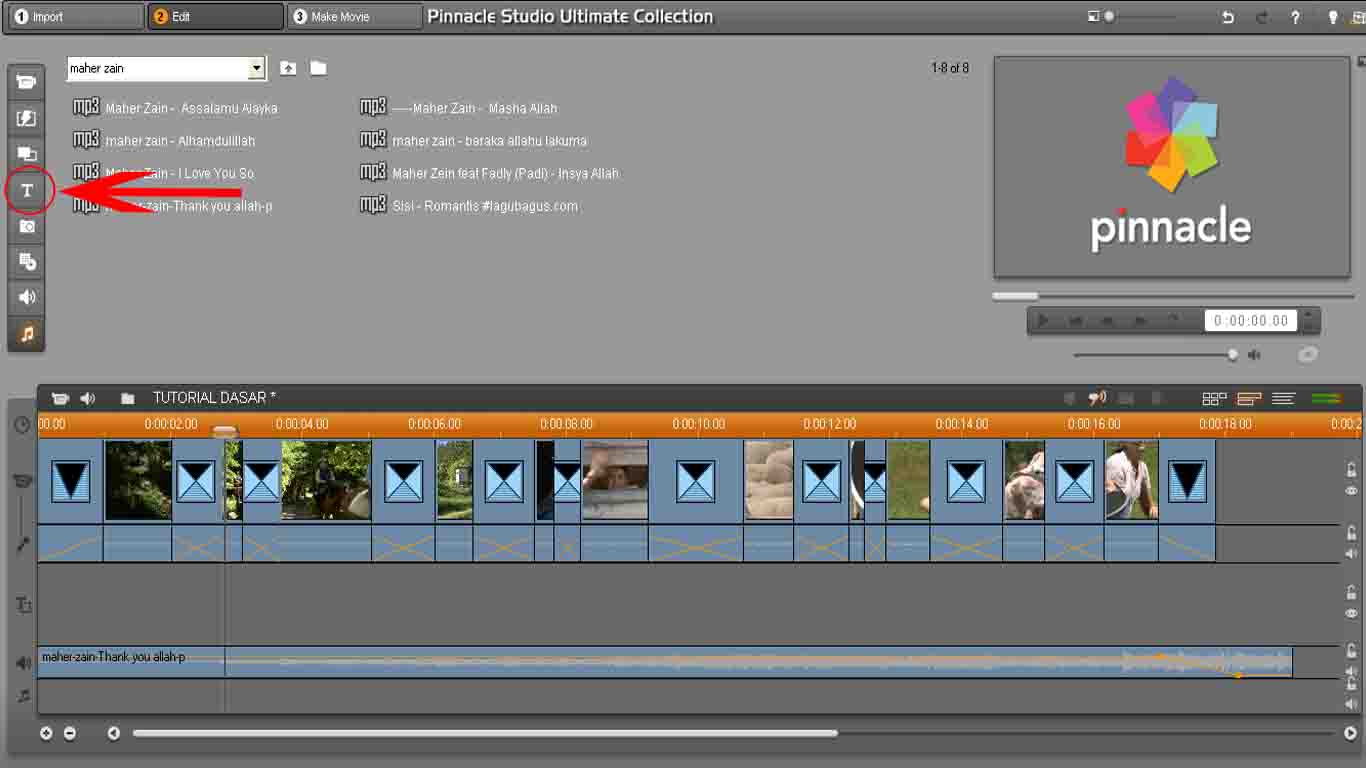Viewport: 1366px width, 768px height.
Task: Switch to the Import tab
Action: click(75, 17)
